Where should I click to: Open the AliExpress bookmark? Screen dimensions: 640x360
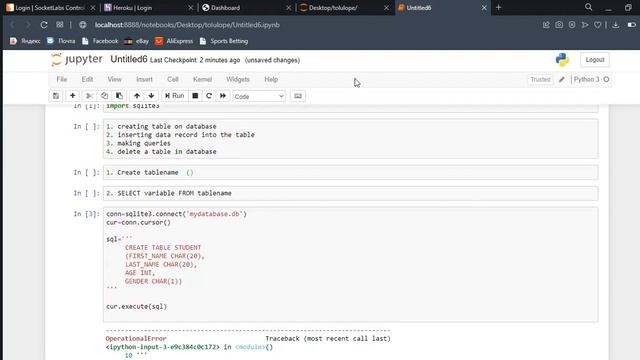(174, 41)
